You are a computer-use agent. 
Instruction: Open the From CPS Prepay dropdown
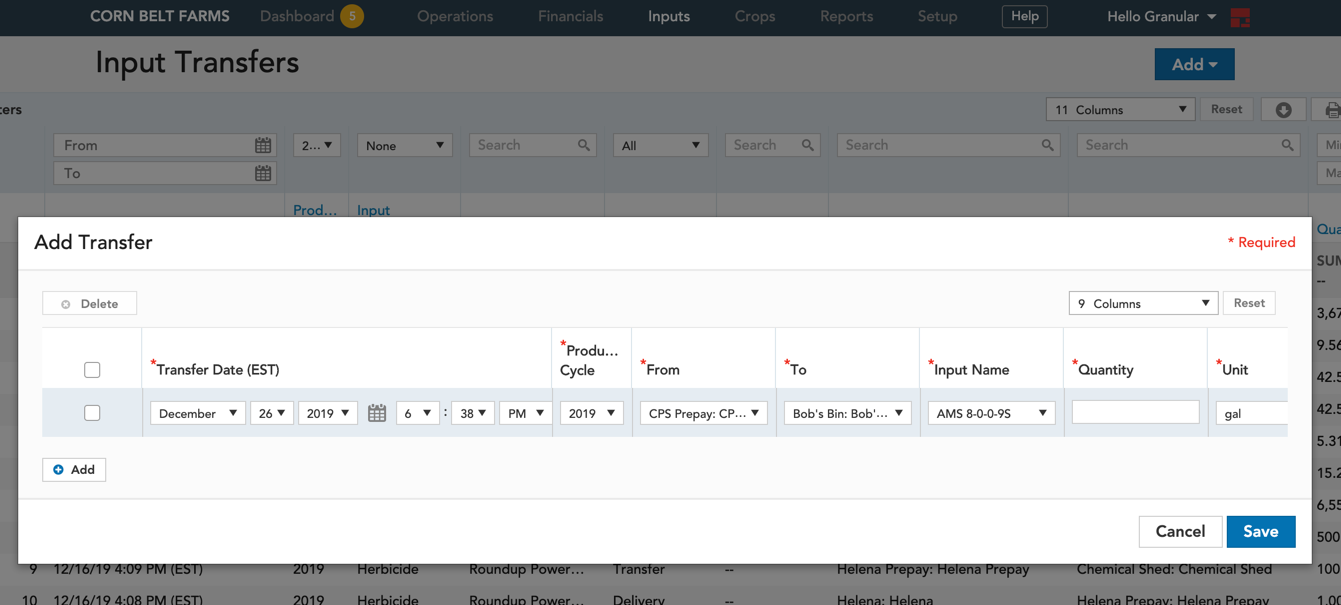click(704, 413)
